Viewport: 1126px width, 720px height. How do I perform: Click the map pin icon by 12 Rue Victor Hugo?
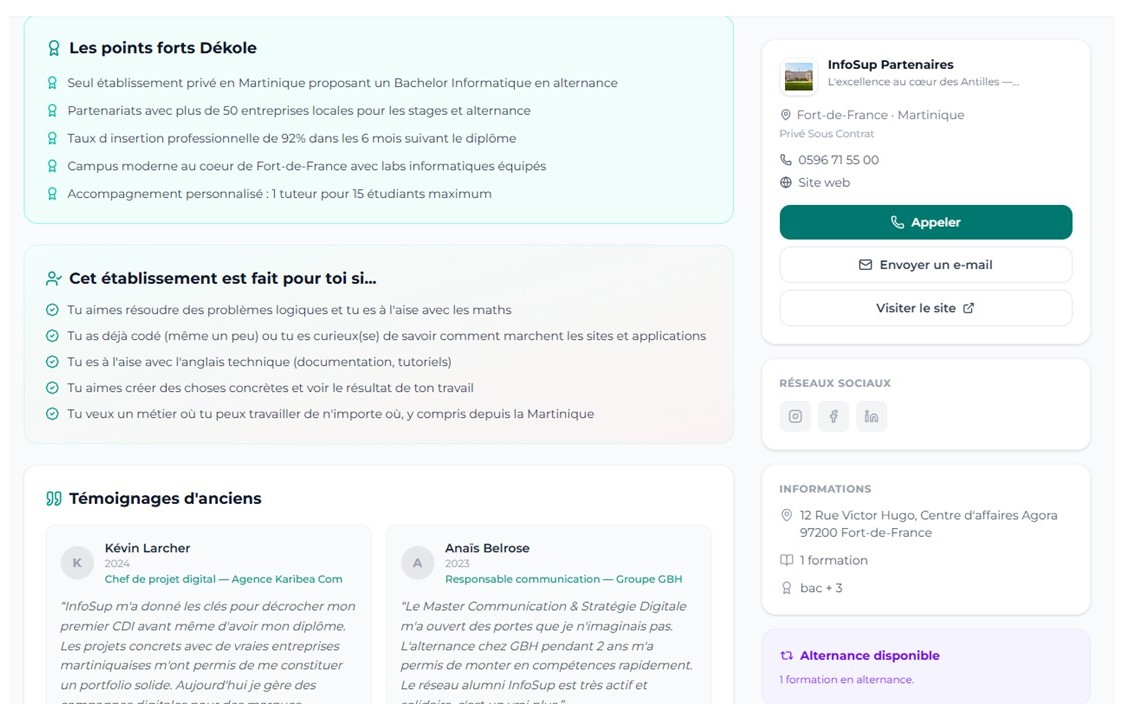[786, 516]
